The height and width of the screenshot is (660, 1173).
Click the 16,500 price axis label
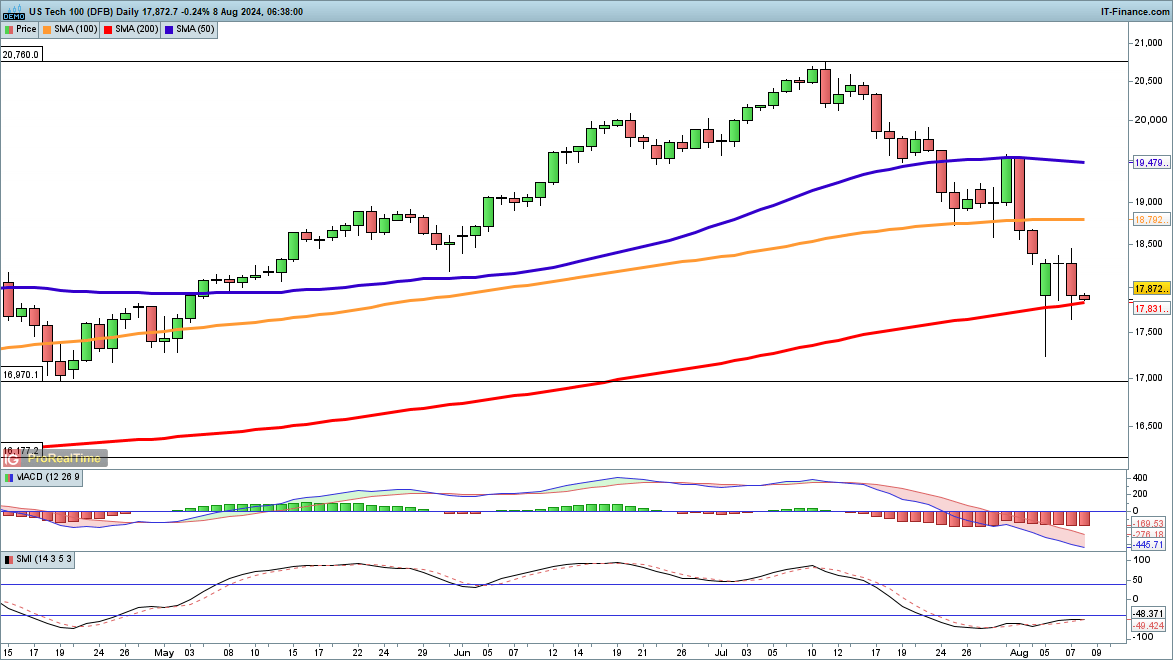point(1149,427)
